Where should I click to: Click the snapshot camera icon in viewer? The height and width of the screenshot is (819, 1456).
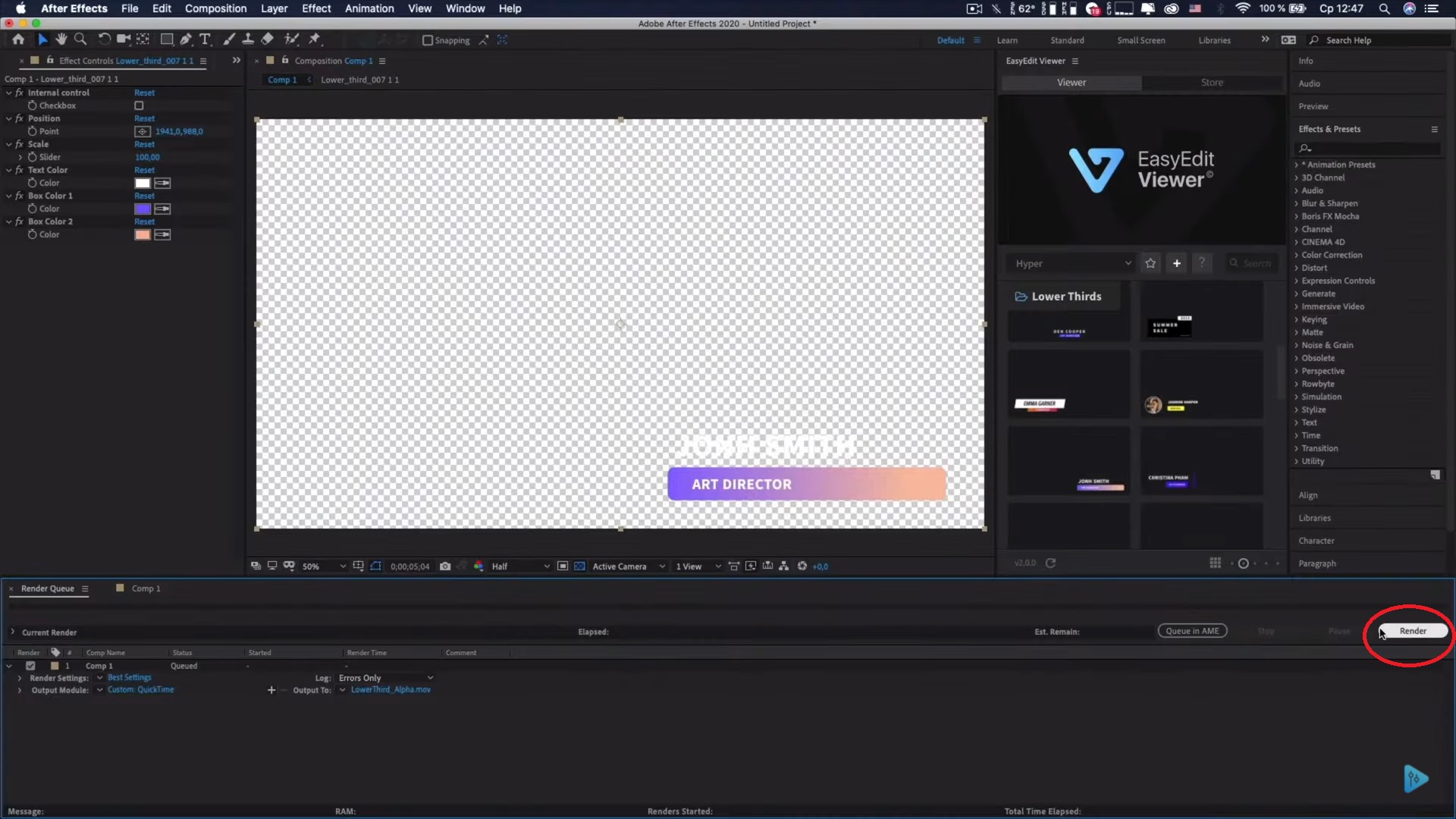click(x=445, y=566)
